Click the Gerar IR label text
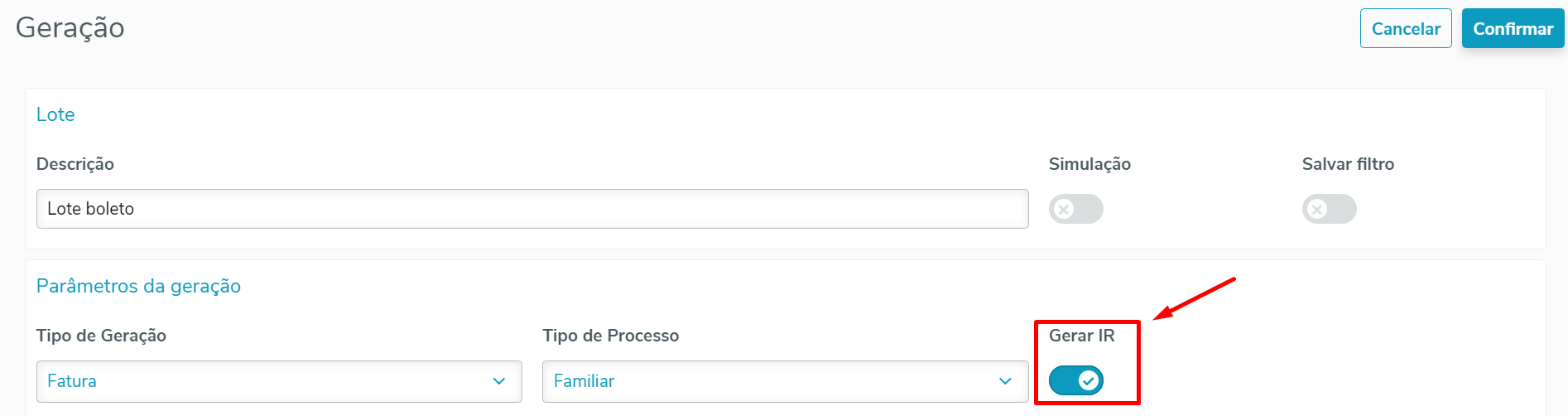This screenshot has width=1568, height=416. click(1081, 336)
